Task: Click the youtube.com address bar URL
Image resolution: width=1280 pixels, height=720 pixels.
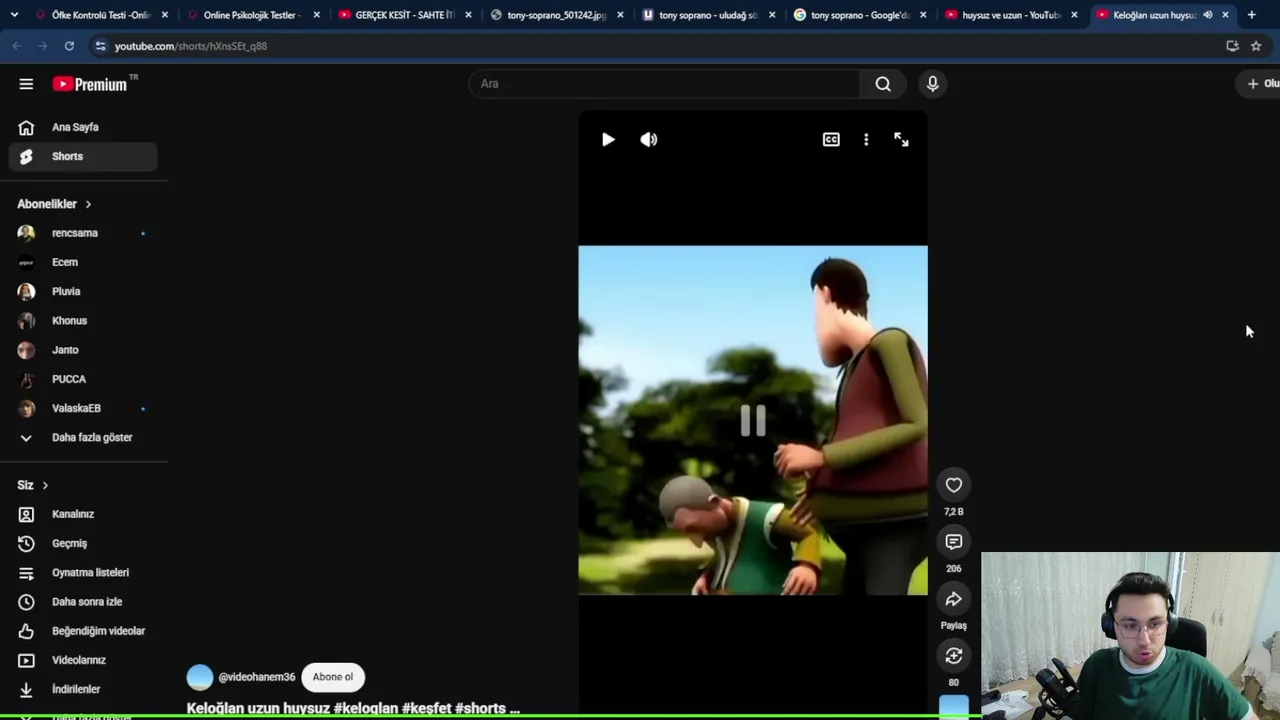Action: click(x=191, y=46)
